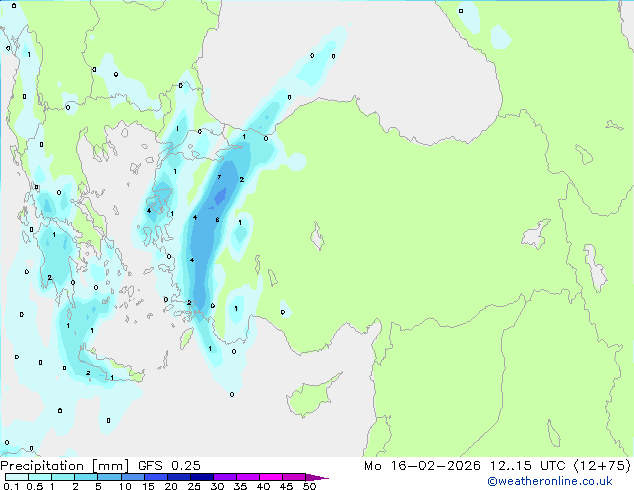634x490 pixels.
Task: Click the dark navy swatch between 25 and 30
Action: tap(201, 477)
